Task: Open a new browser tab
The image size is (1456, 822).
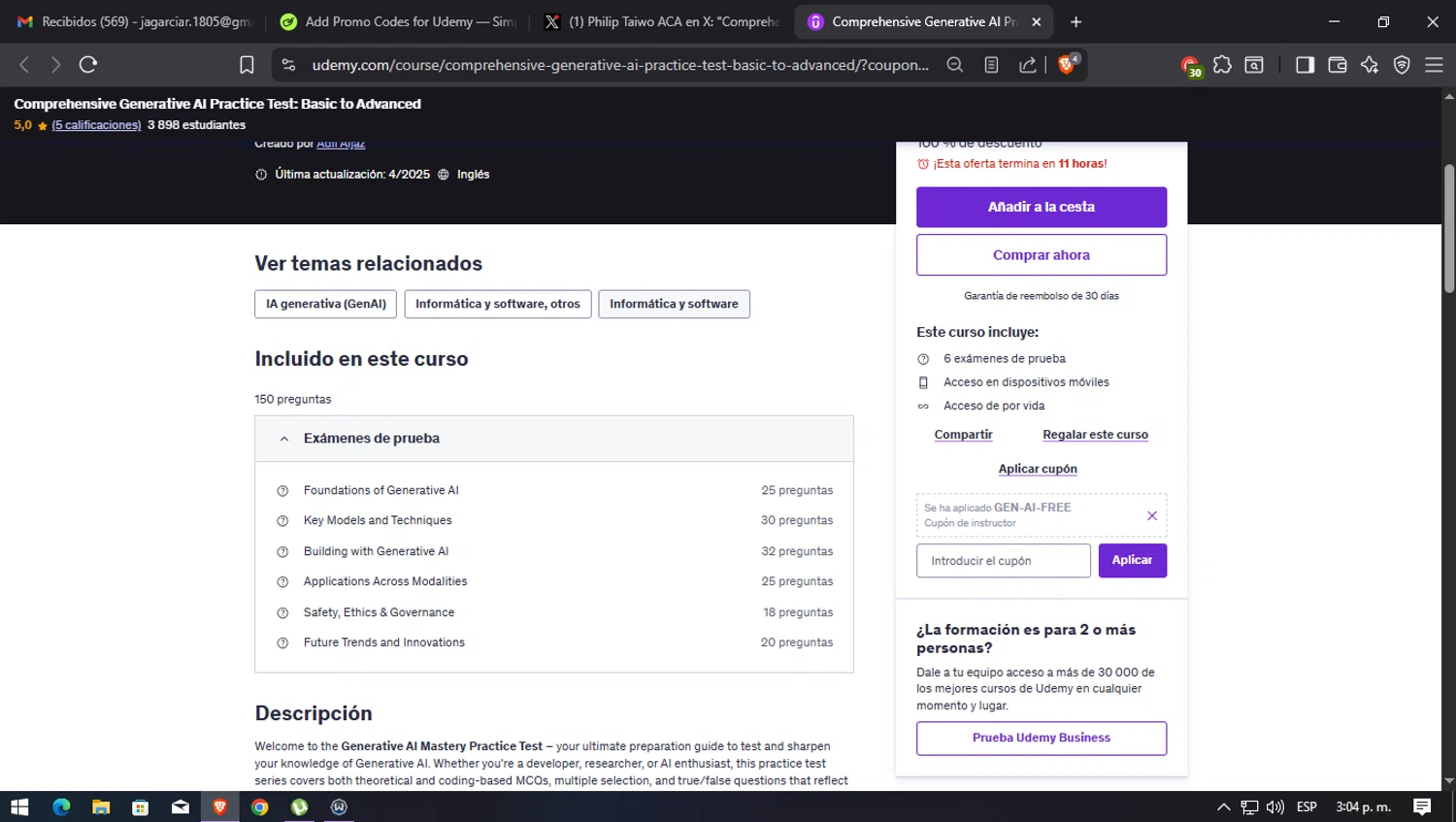Action: (1075, 21)
